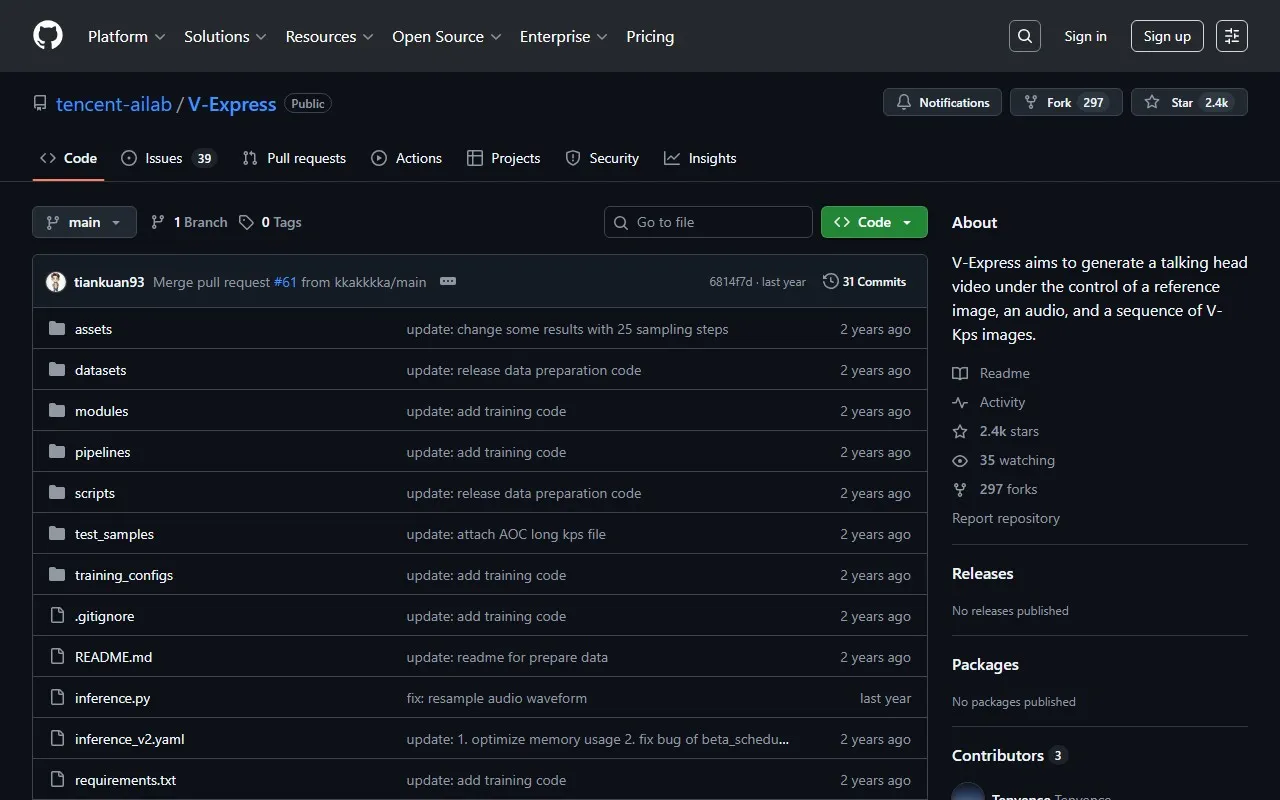Click the appearance settings icon in header
Viewport: 1280px width, 800px height.
tap(1232, 36)
